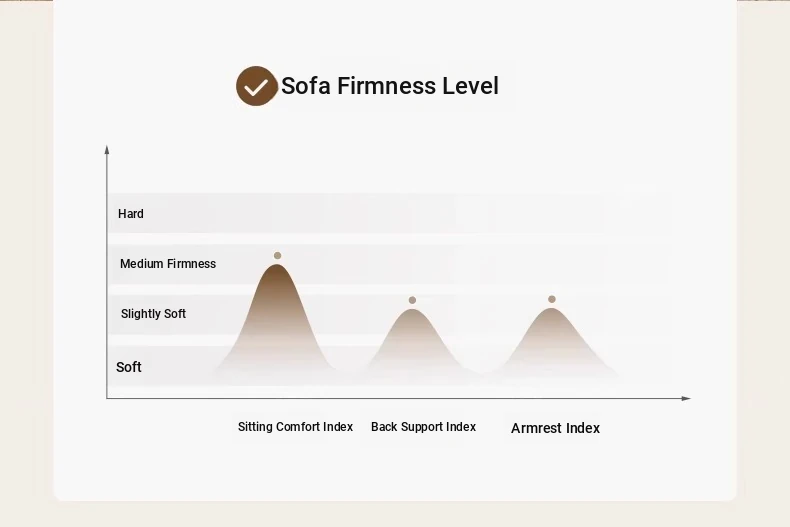Select the "Soft" firmness level label
790x527 pixels.
pyautogui.click(x=129, y=367)
